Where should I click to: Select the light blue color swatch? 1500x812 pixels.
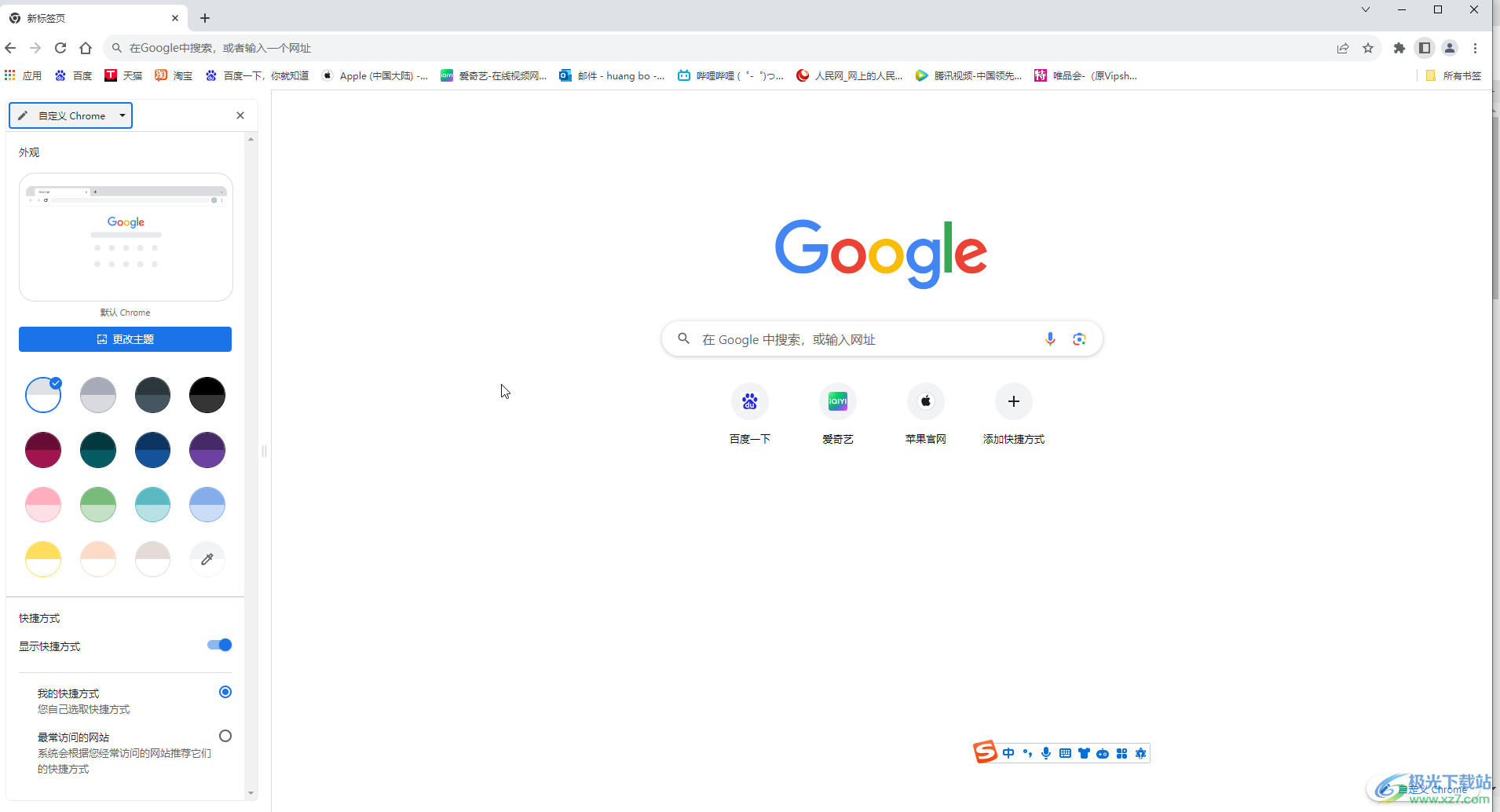[207, 505]
